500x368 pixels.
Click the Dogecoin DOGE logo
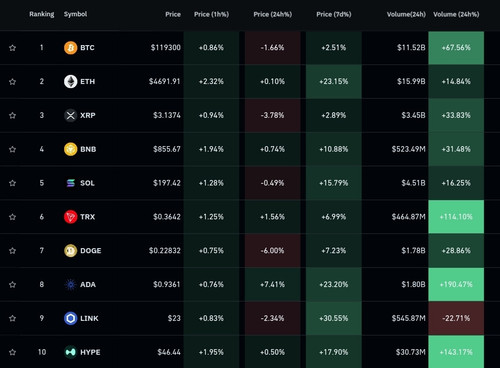point(70,250)
